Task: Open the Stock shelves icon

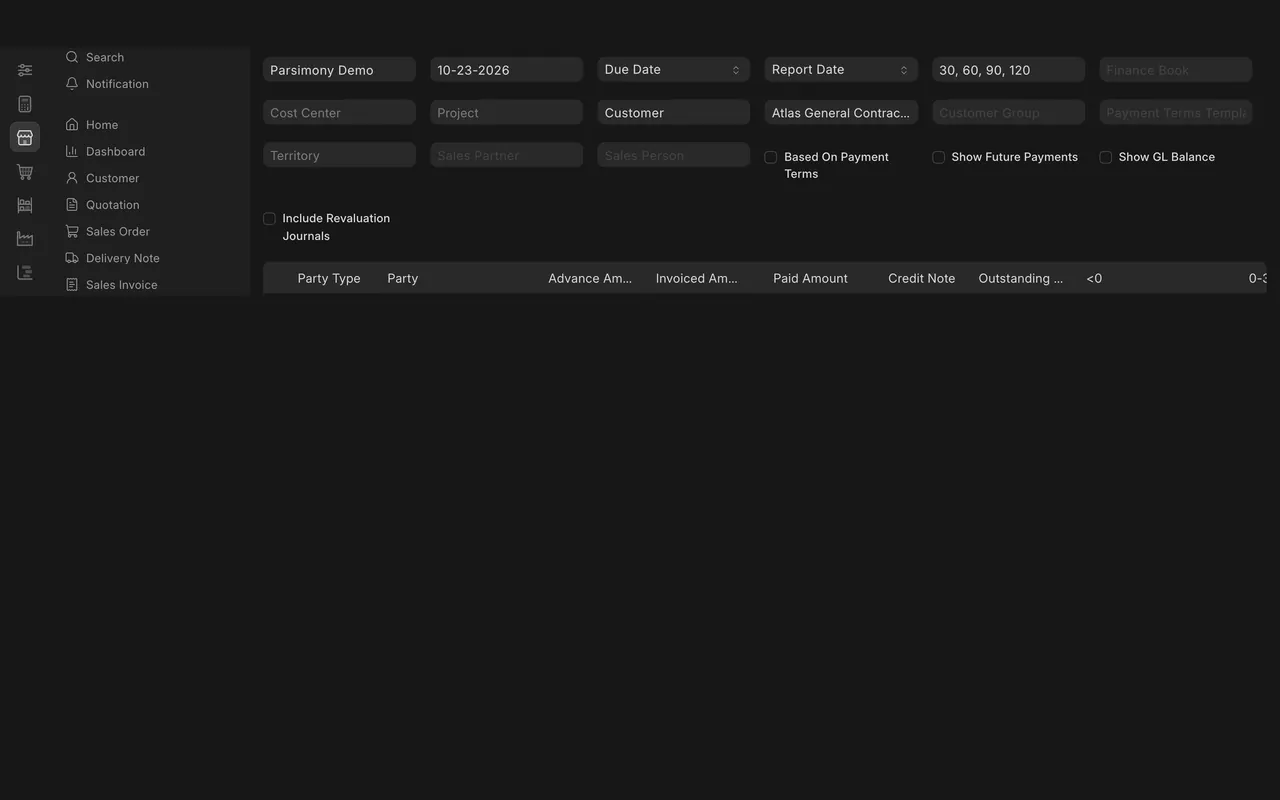Action: (x=25, y=205)
